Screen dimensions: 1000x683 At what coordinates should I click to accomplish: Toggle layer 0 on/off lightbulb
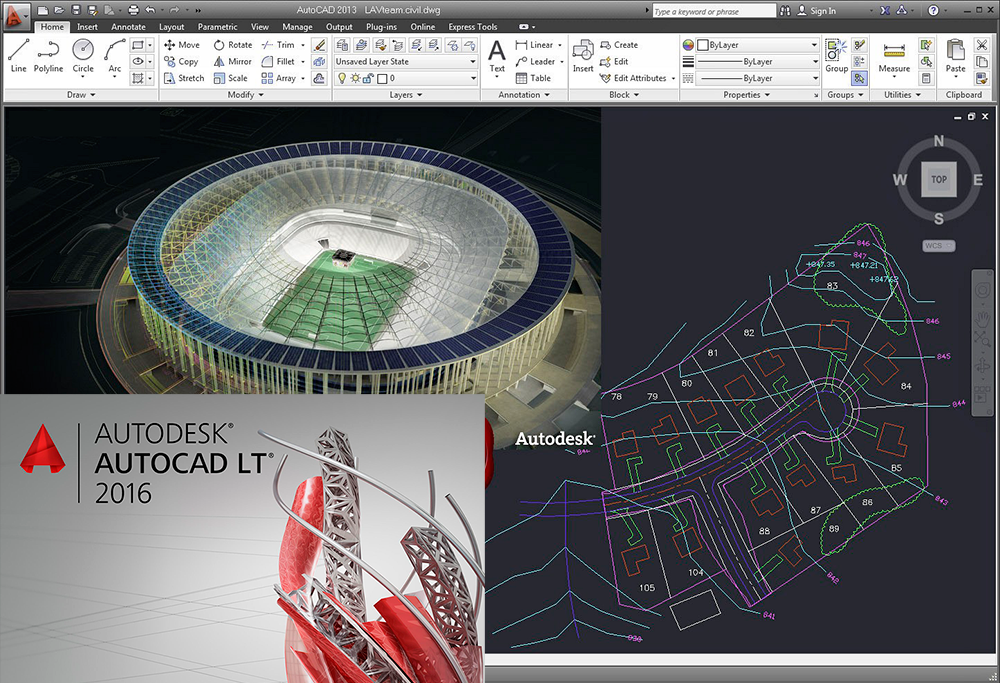342,78
